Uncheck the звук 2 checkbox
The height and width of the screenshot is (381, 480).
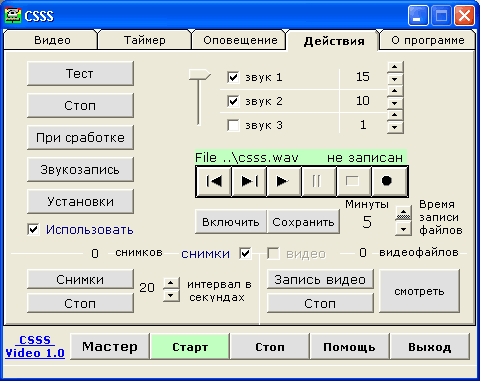pyautogui.click(x=233, y=101)
